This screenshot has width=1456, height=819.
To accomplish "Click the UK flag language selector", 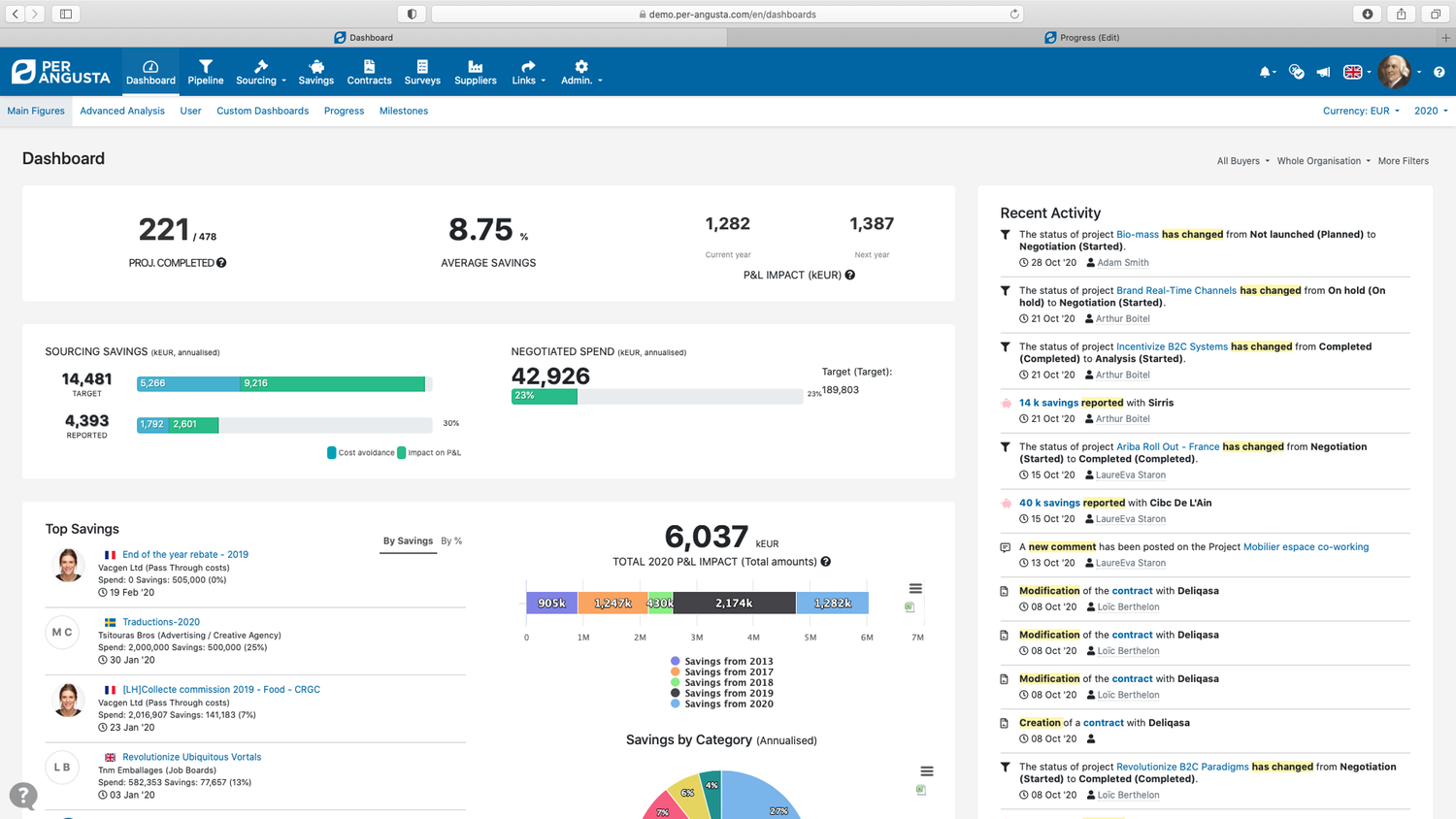I will 1353,72.
